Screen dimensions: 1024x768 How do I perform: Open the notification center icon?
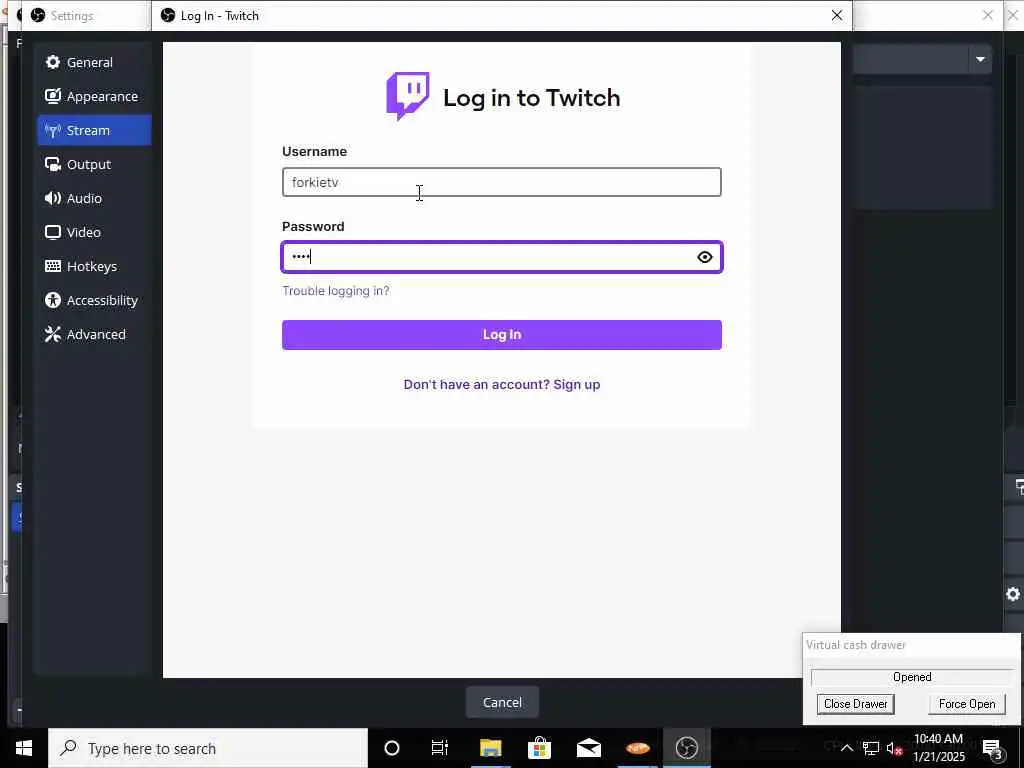click(x=992, y=748)
